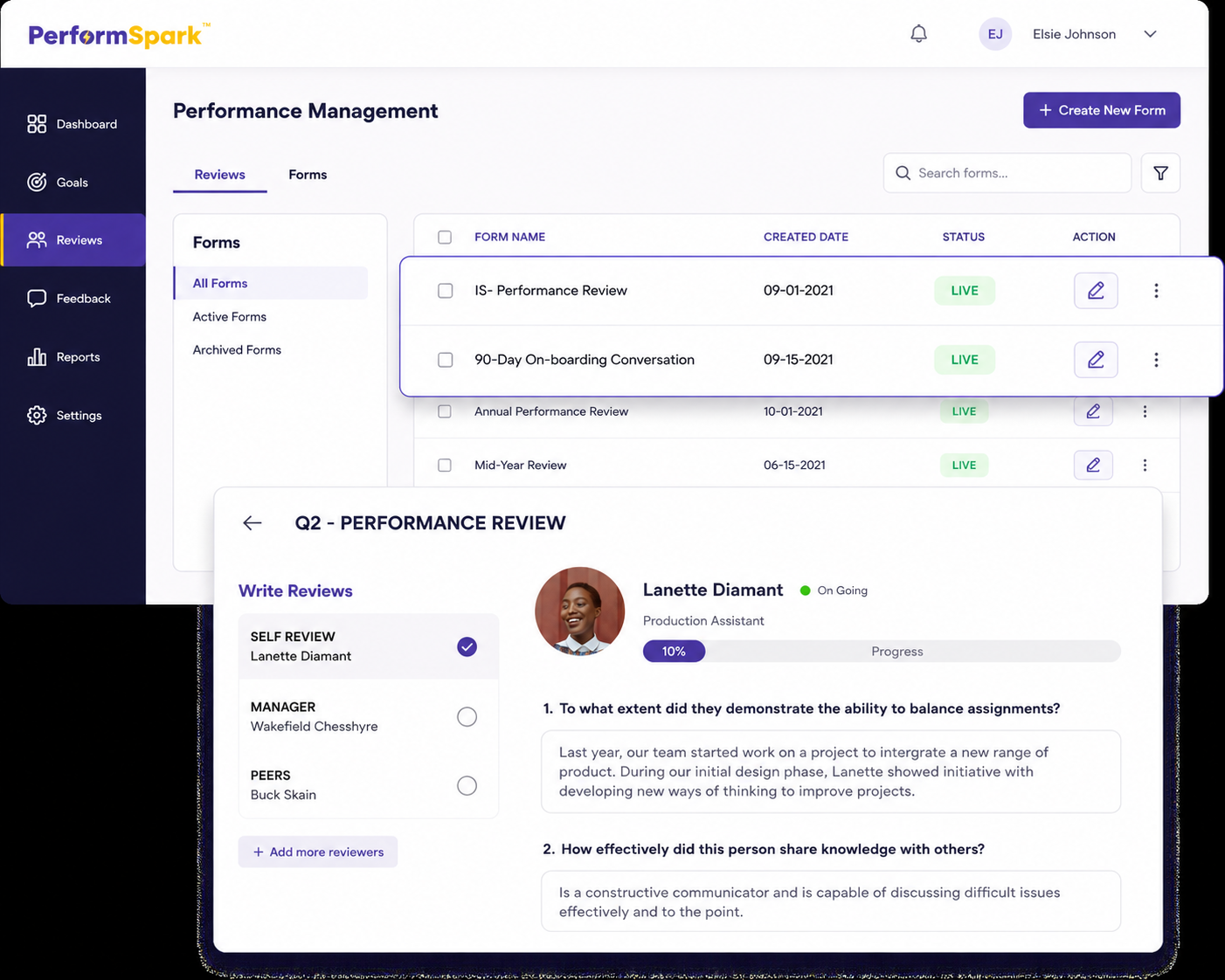The width and height of the screenshot is (1225, 980).
Task: Edit the Mid-Year Review form
Action: point(1093,466)
